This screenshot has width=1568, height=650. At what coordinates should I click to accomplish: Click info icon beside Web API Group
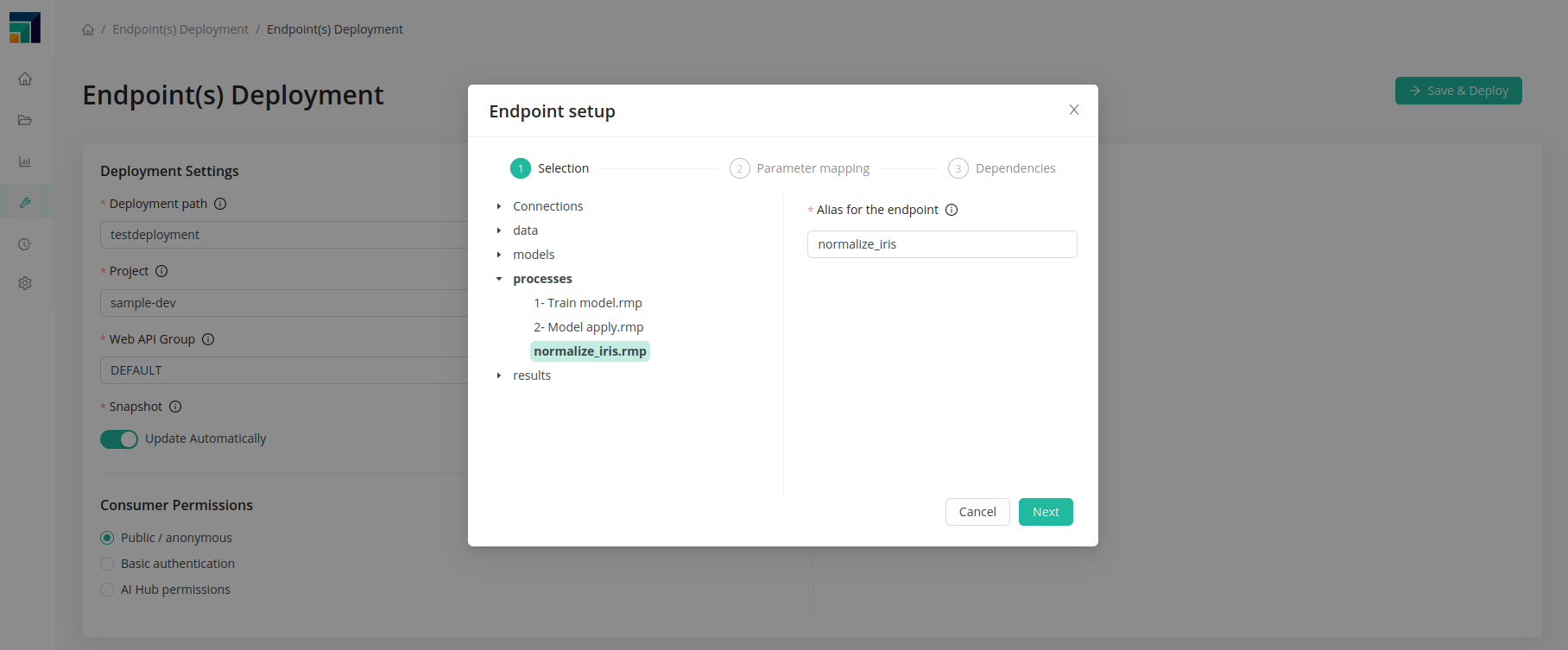point(208,339)
